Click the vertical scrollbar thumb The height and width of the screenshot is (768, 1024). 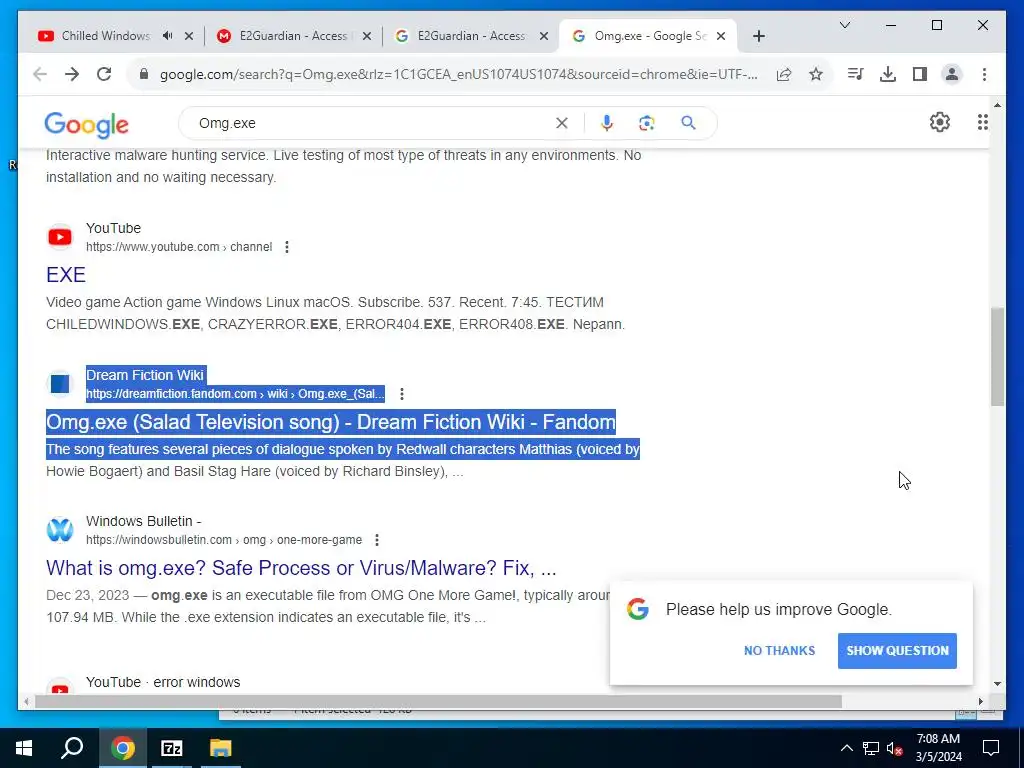997,357
